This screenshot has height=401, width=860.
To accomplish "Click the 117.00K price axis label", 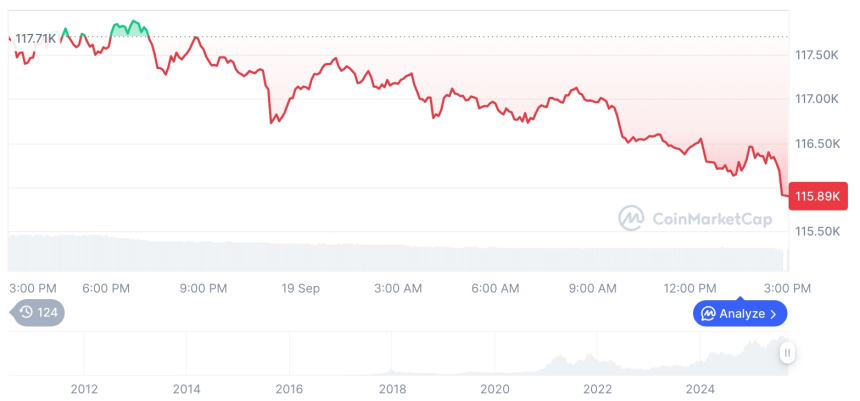I will 816,99.
